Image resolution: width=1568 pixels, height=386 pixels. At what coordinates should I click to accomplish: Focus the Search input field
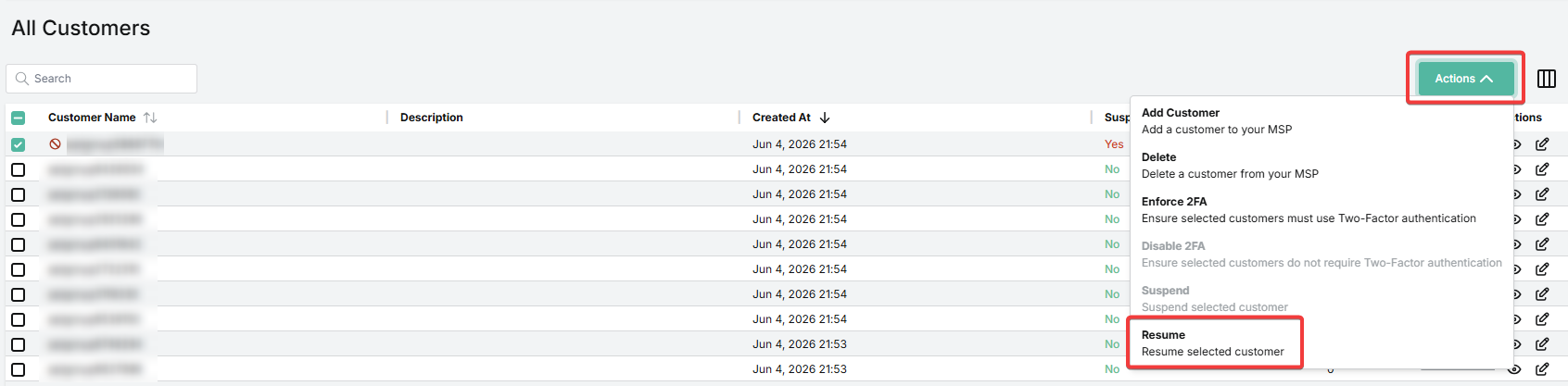pyautogui.click(x=102, y=79)
